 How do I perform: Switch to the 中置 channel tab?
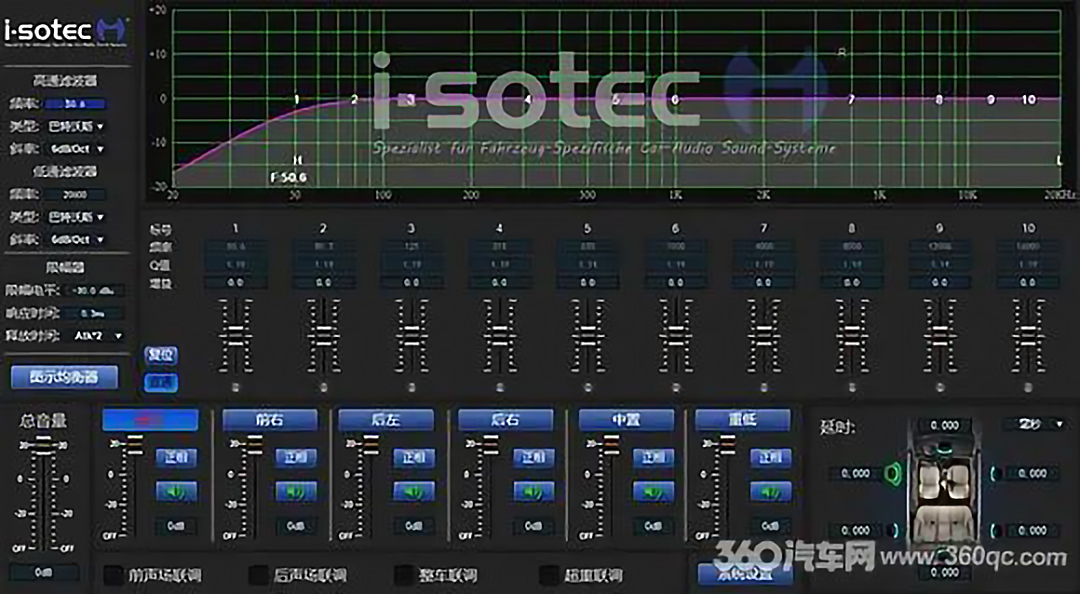[x=626, y=420]
